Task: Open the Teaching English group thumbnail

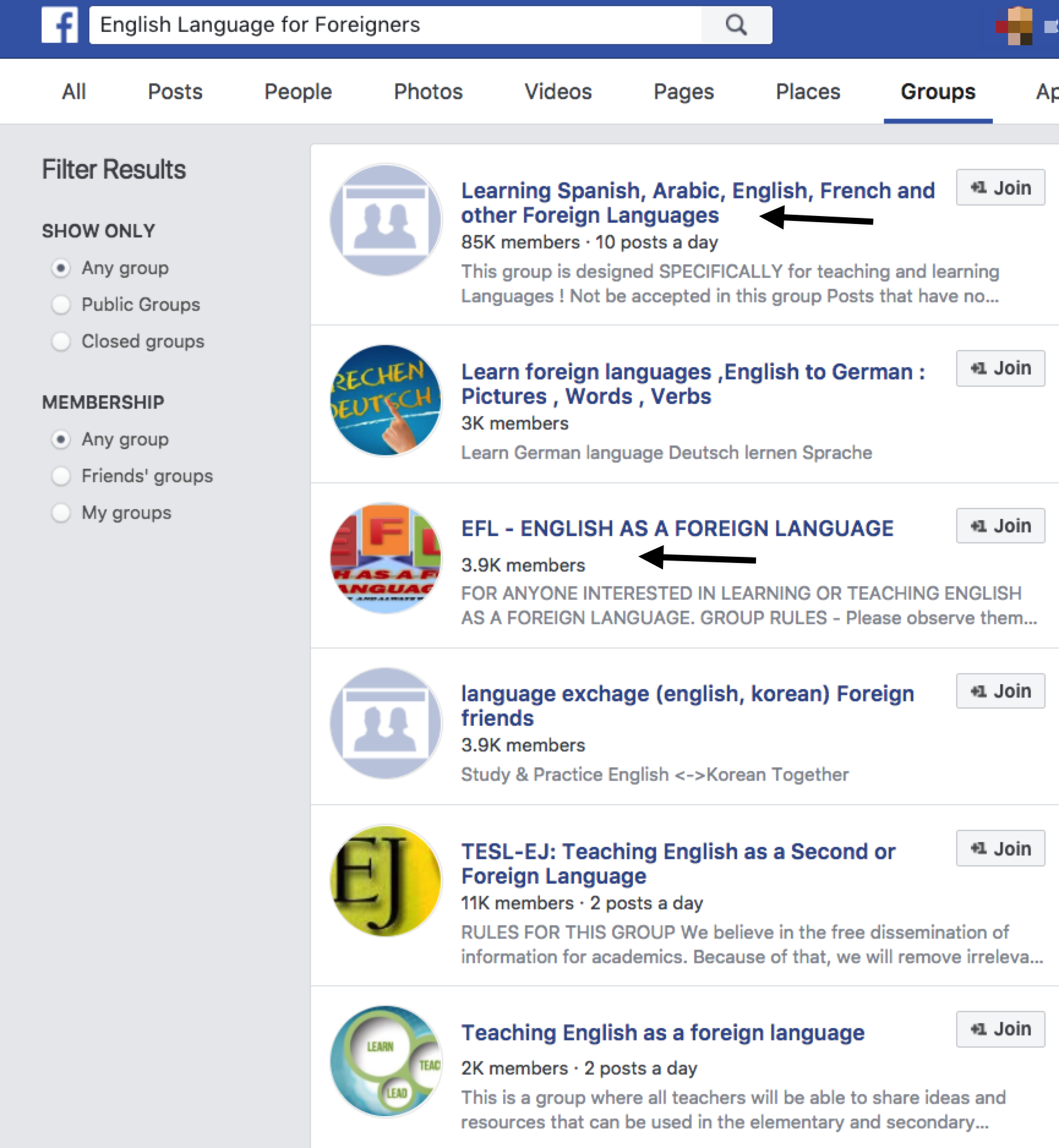Action: pyautogui.click(x=386, y=1061)
